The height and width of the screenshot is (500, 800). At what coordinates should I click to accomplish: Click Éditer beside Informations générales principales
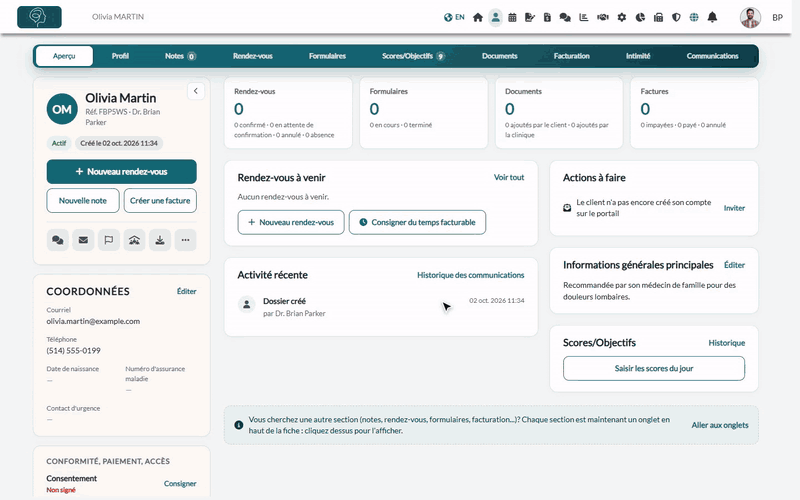[x=734, y=265]
